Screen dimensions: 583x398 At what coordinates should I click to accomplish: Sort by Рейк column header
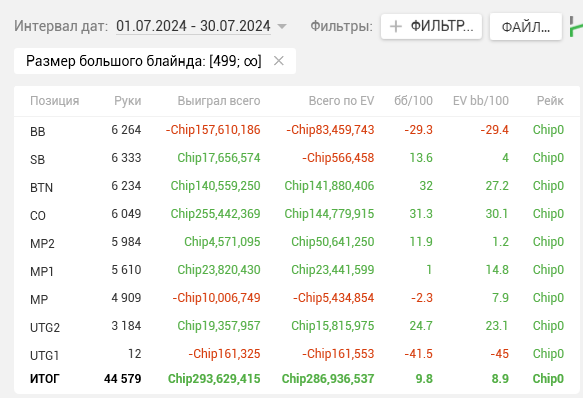pos(550,101)
